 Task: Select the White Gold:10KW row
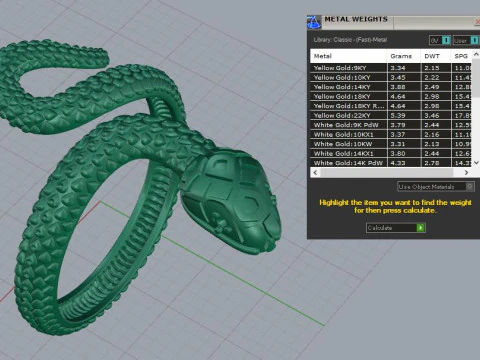point(391,144)
